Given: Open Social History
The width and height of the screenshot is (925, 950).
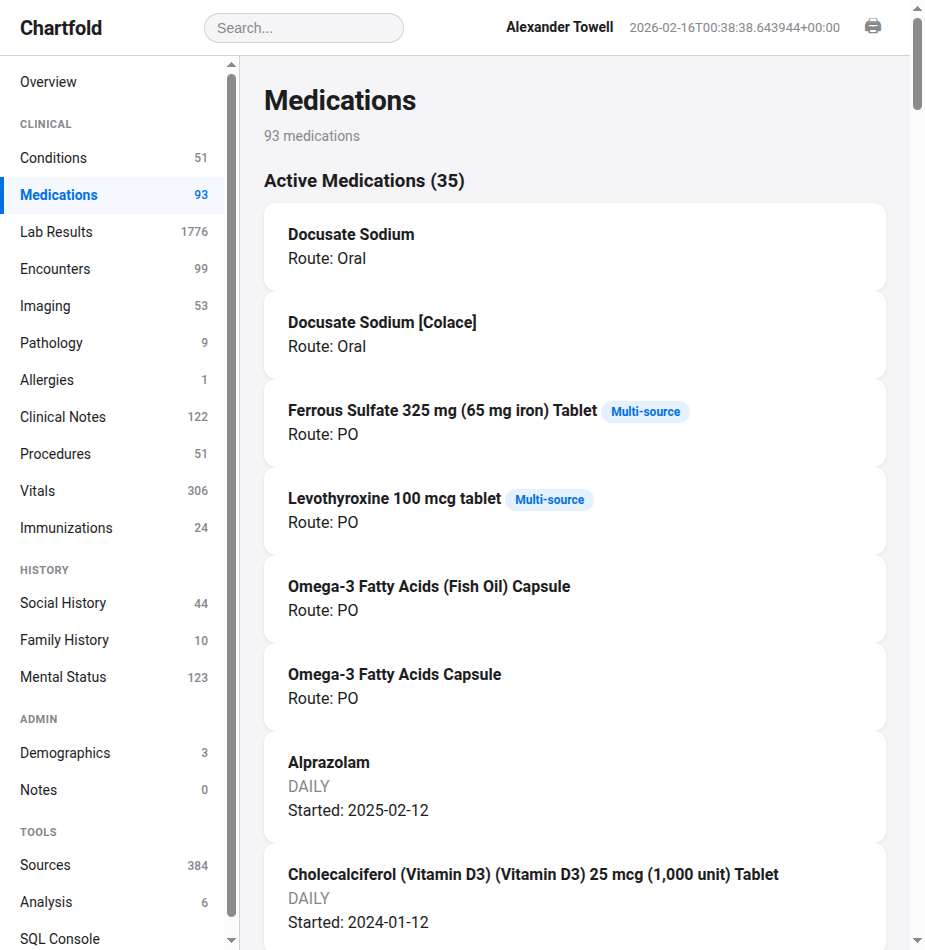Looking at the screenshot, I should click(63, 603).
